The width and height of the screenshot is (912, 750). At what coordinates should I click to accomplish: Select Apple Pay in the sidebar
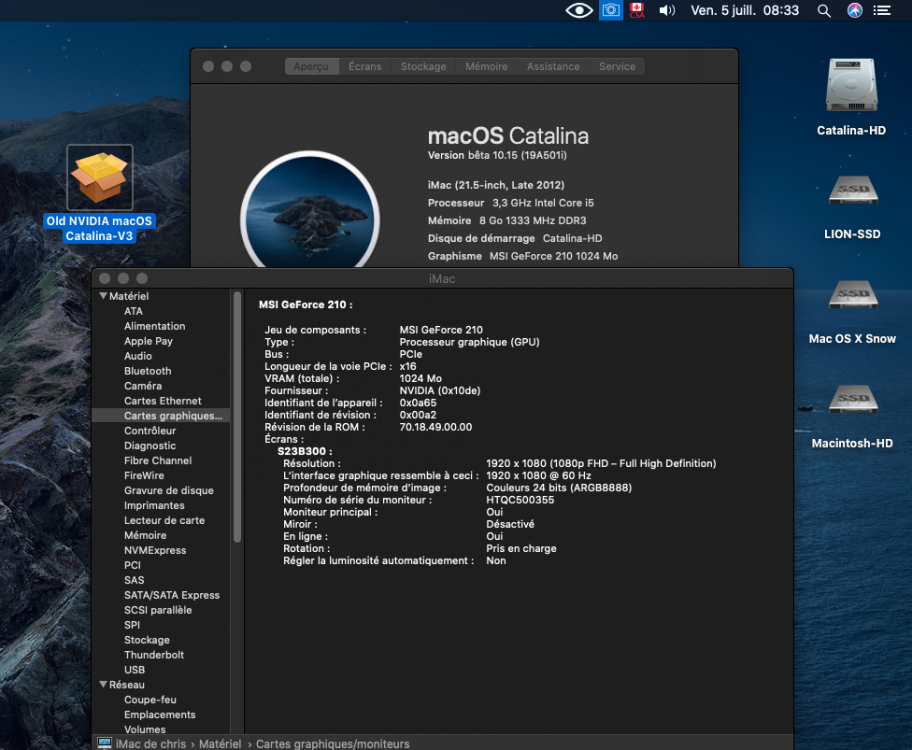[148, 342]
